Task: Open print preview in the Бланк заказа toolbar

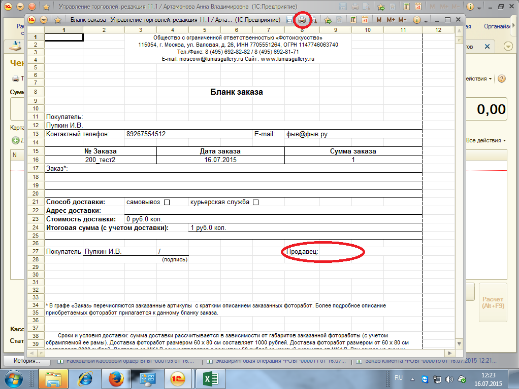Action: (x=314, y=20)
